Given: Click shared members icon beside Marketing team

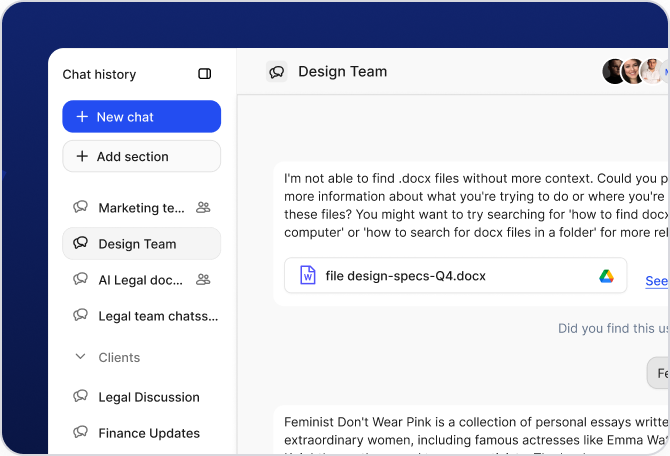Looking at the screenshot, I should (203, 208).
